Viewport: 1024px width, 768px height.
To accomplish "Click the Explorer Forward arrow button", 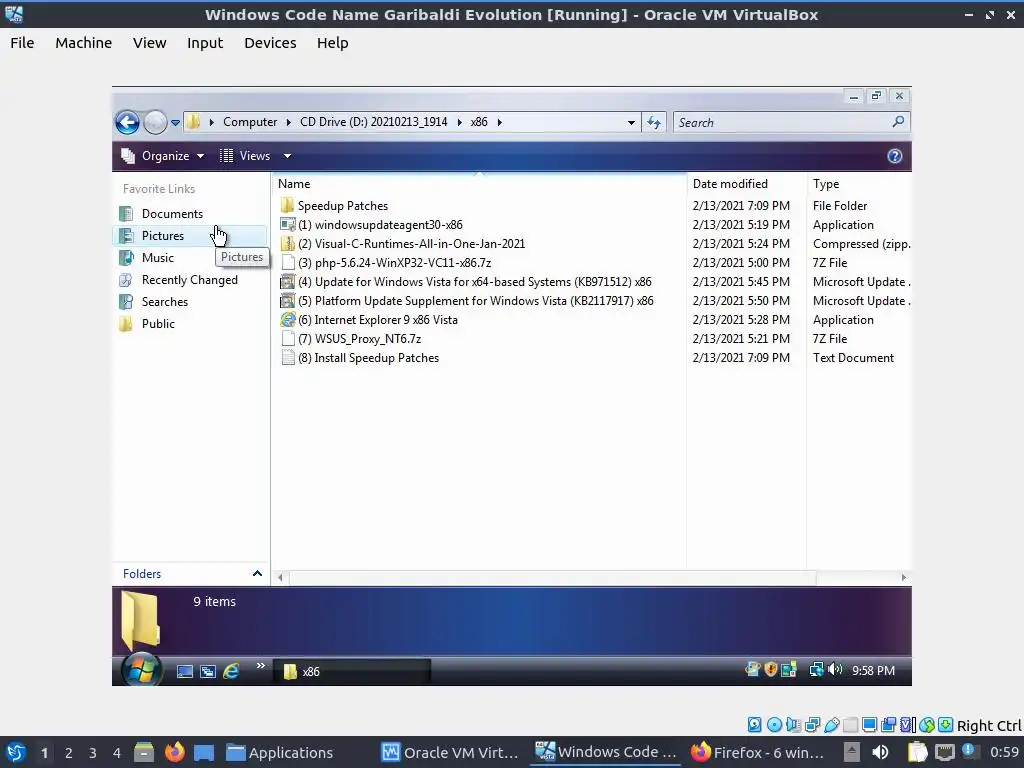I will [155, 122].
